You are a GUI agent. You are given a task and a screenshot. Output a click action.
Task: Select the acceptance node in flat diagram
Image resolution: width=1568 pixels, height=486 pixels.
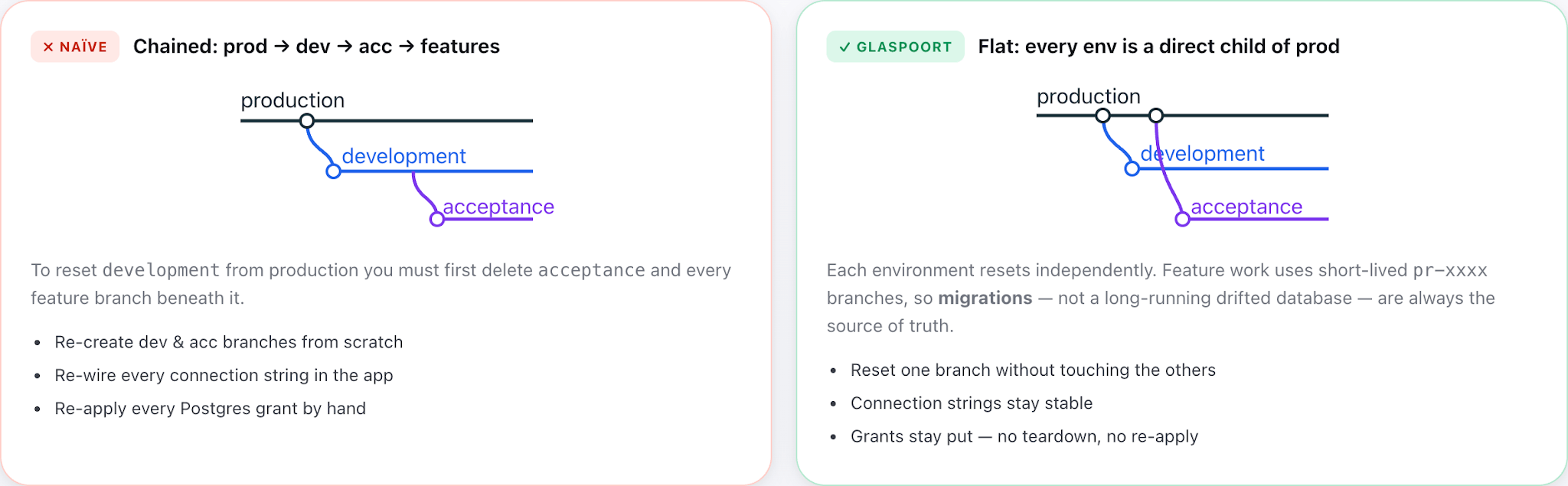(1182, 220)
